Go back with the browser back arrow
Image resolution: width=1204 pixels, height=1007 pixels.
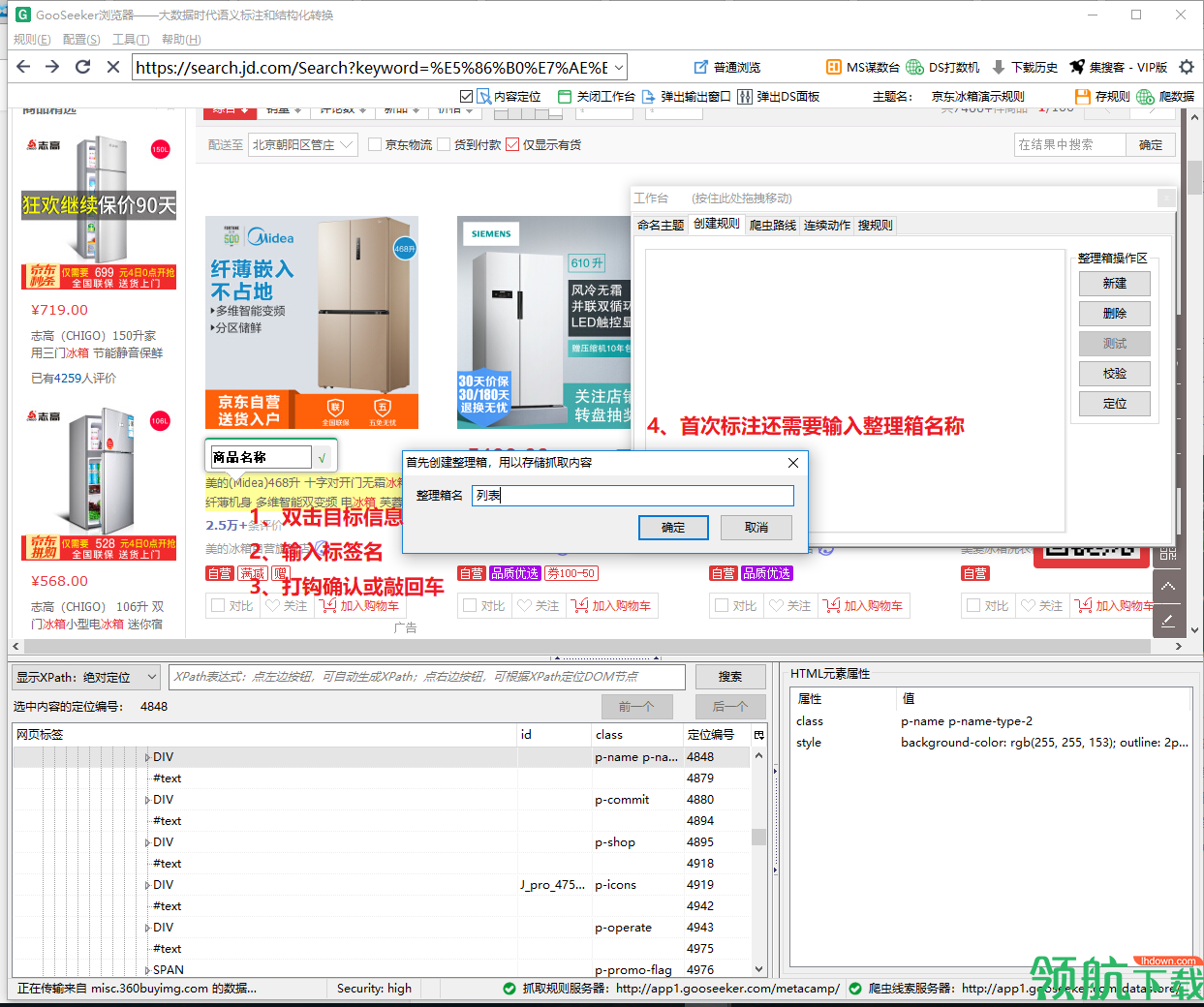[23, 67]
